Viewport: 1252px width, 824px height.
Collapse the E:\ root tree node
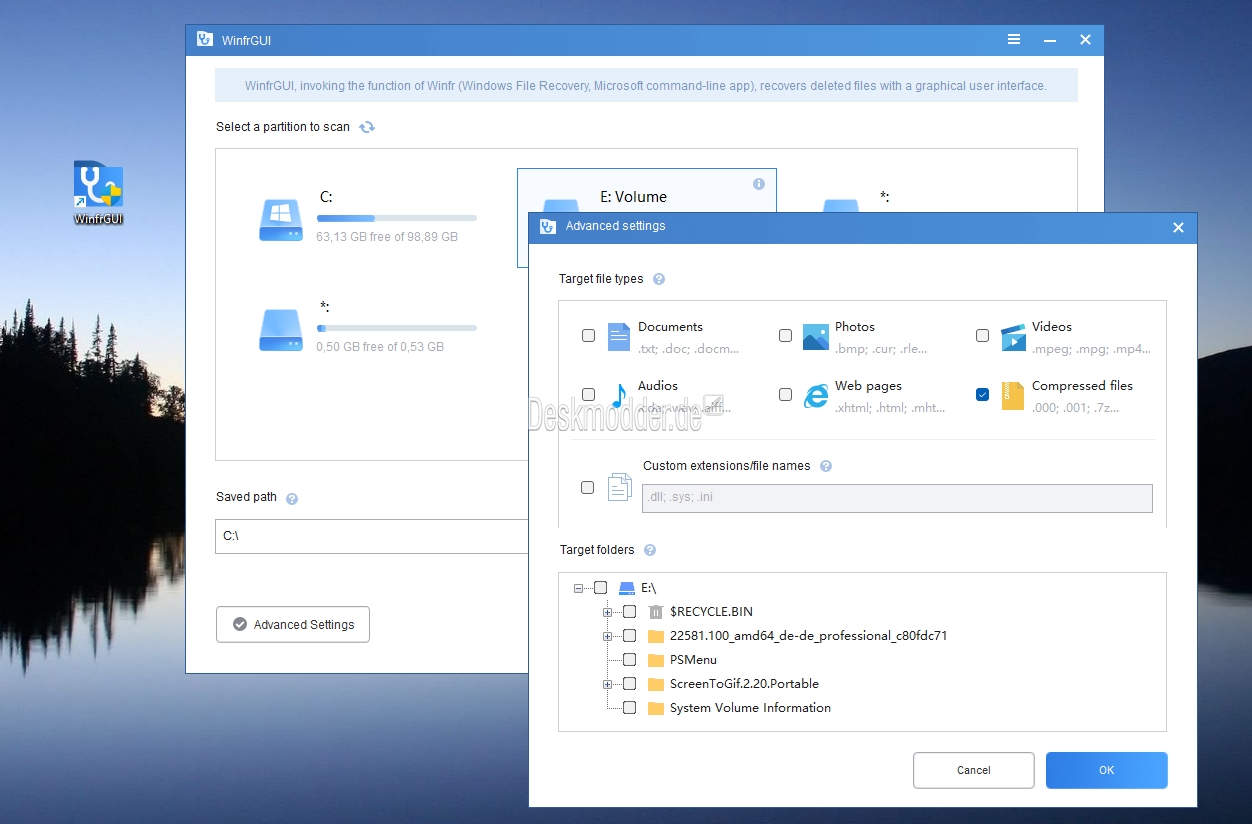(578, 589)
